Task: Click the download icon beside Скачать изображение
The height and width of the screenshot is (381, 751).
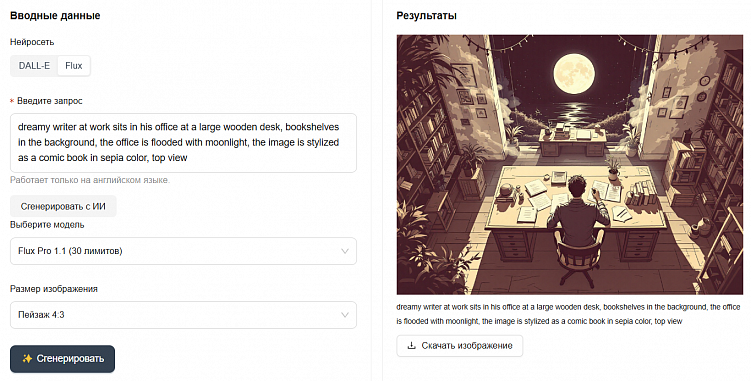Action: [x=411, y=346]
